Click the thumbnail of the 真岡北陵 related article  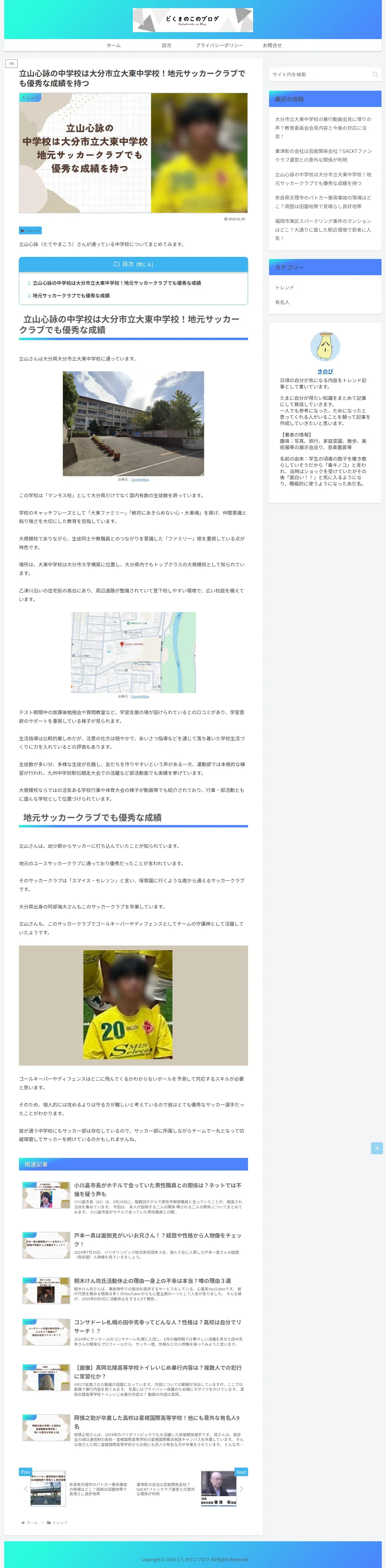click(46, 1378)
